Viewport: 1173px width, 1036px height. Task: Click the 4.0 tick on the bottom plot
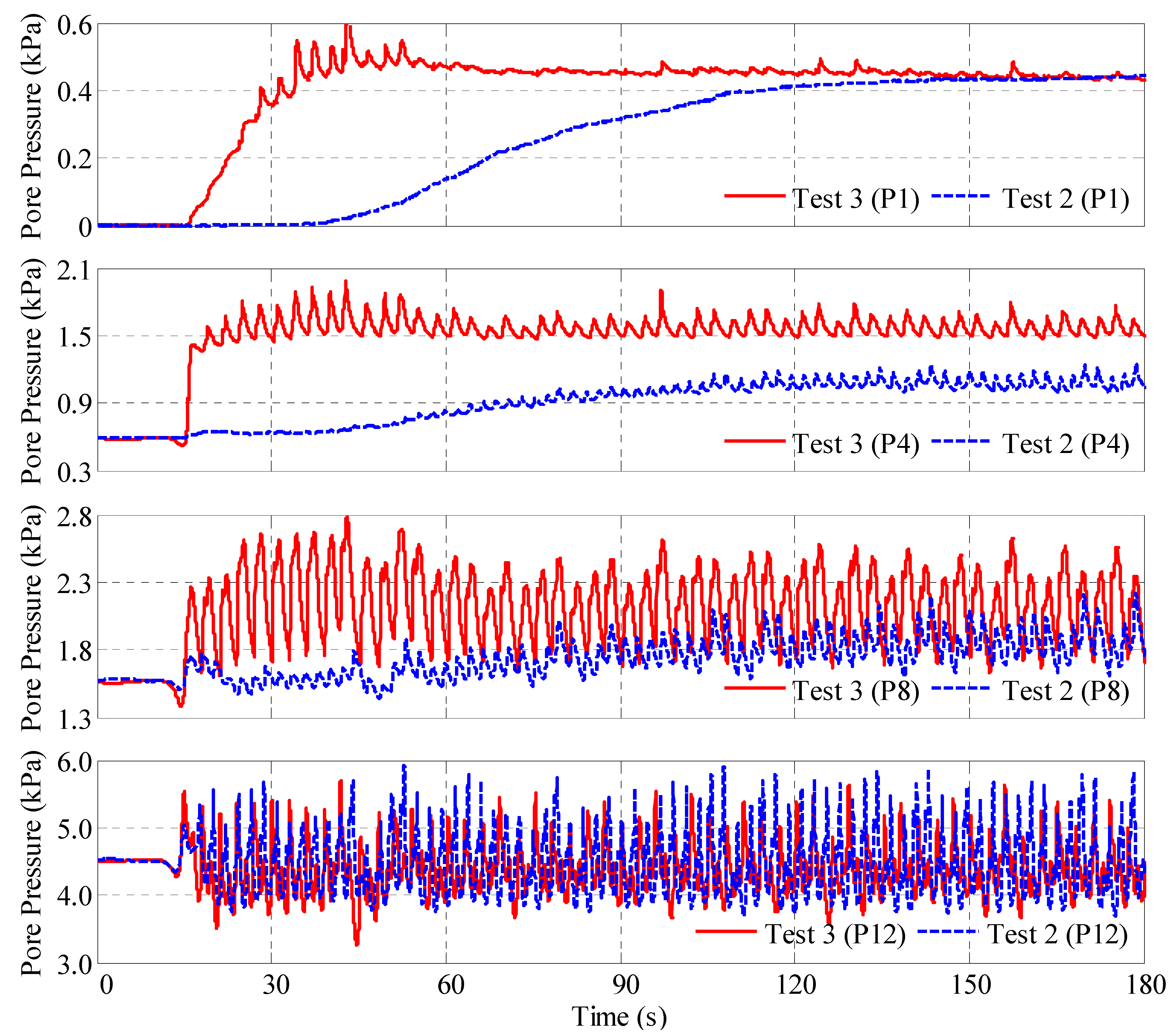pyautogui.click(x=75, y=896)
